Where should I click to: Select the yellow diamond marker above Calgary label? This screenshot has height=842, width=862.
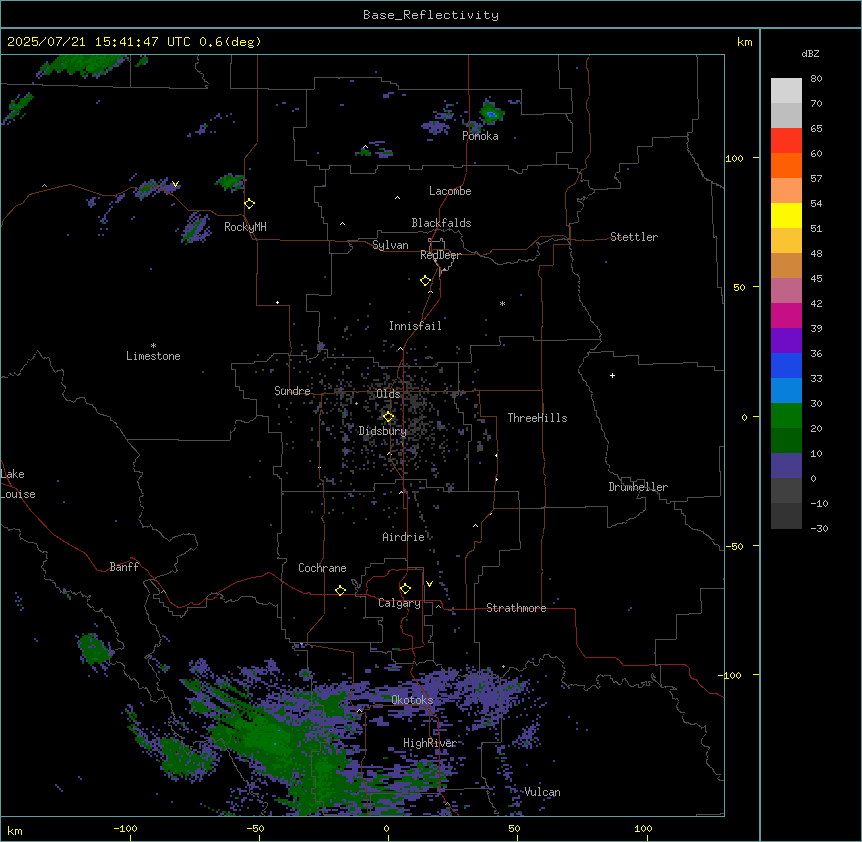pyautogui.click(x=405, y=589)
